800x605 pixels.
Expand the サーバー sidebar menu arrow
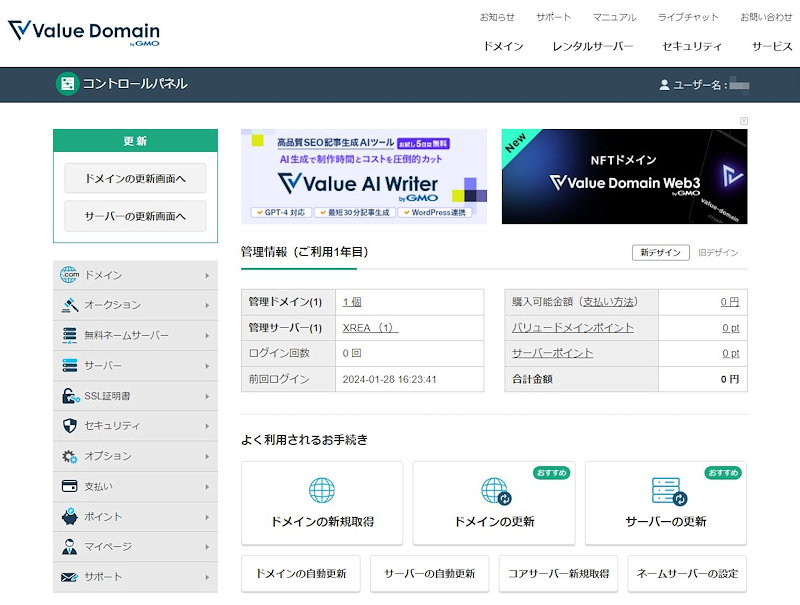207,366
